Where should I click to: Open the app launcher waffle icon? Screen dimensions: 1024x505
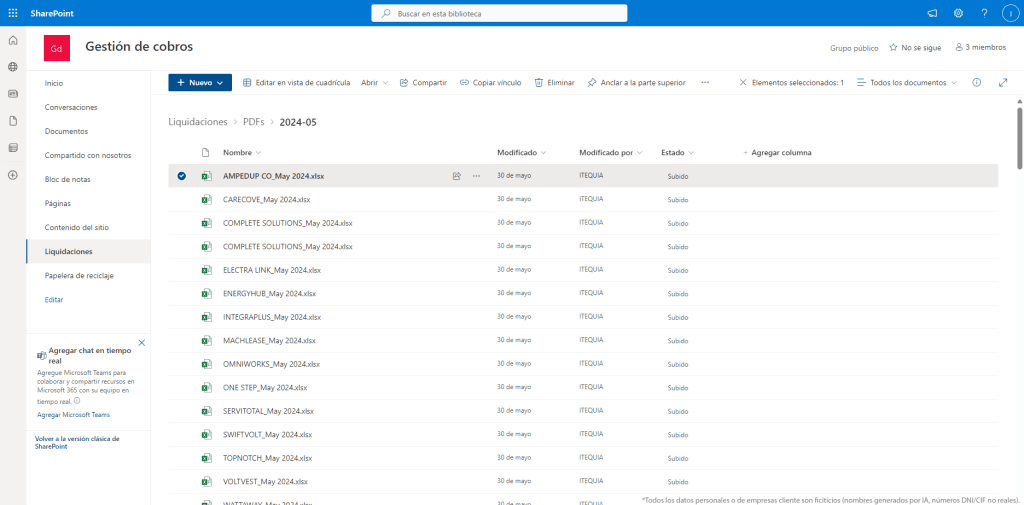click(x=13, y=13)
